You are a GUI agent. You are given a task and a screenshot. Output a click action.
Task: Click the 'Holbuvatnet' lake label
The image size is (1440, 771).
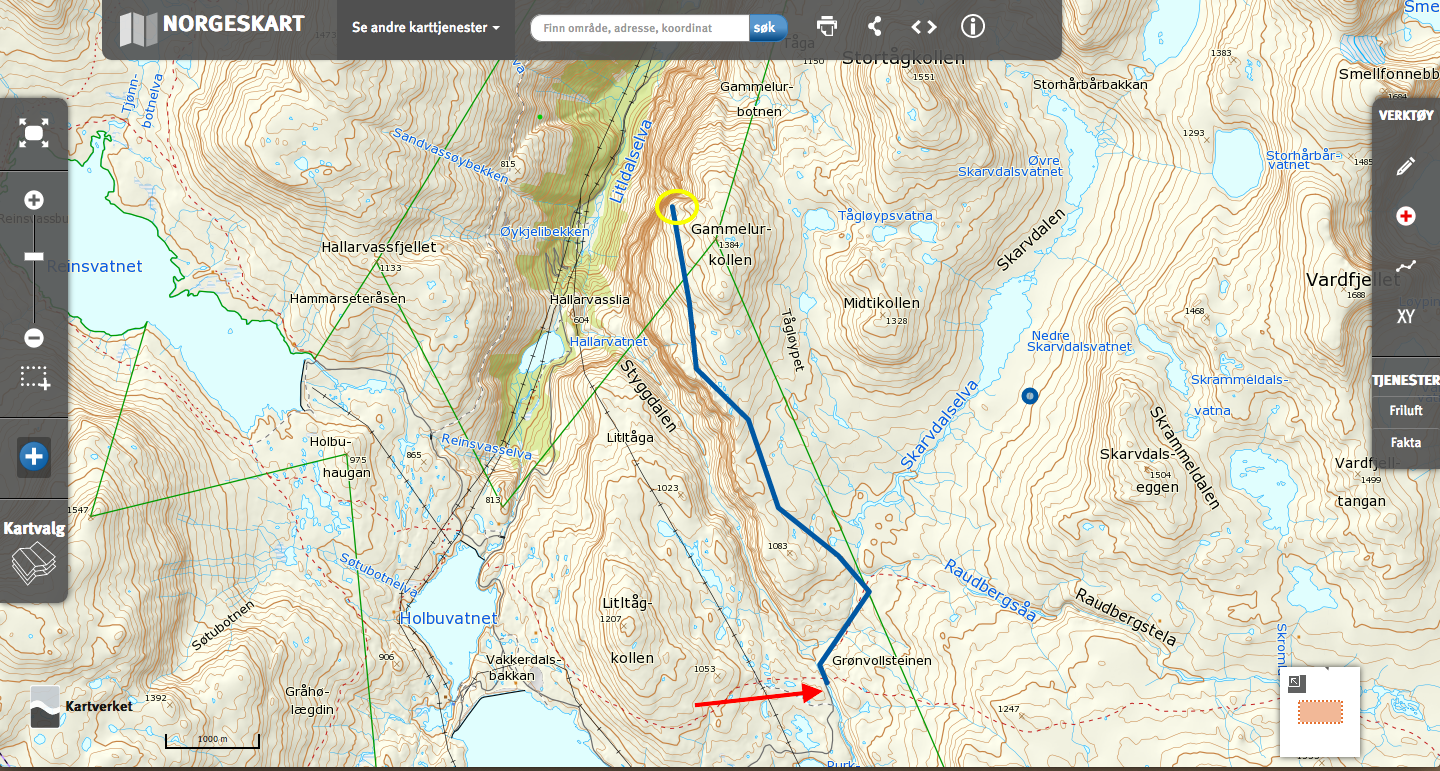tap(448, 618)
